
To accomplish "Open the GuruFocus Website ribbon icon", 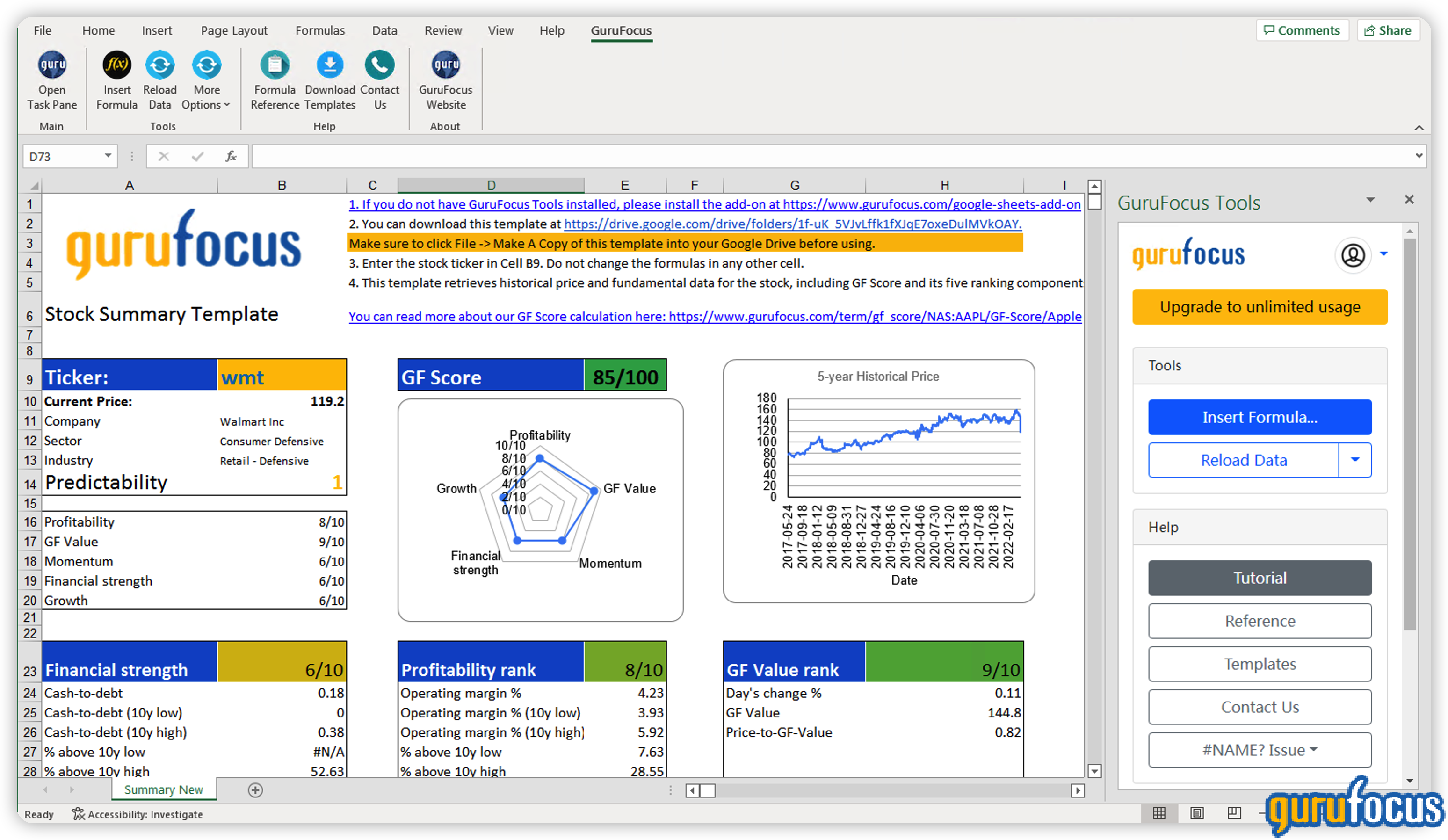I will tap(446, 65).
